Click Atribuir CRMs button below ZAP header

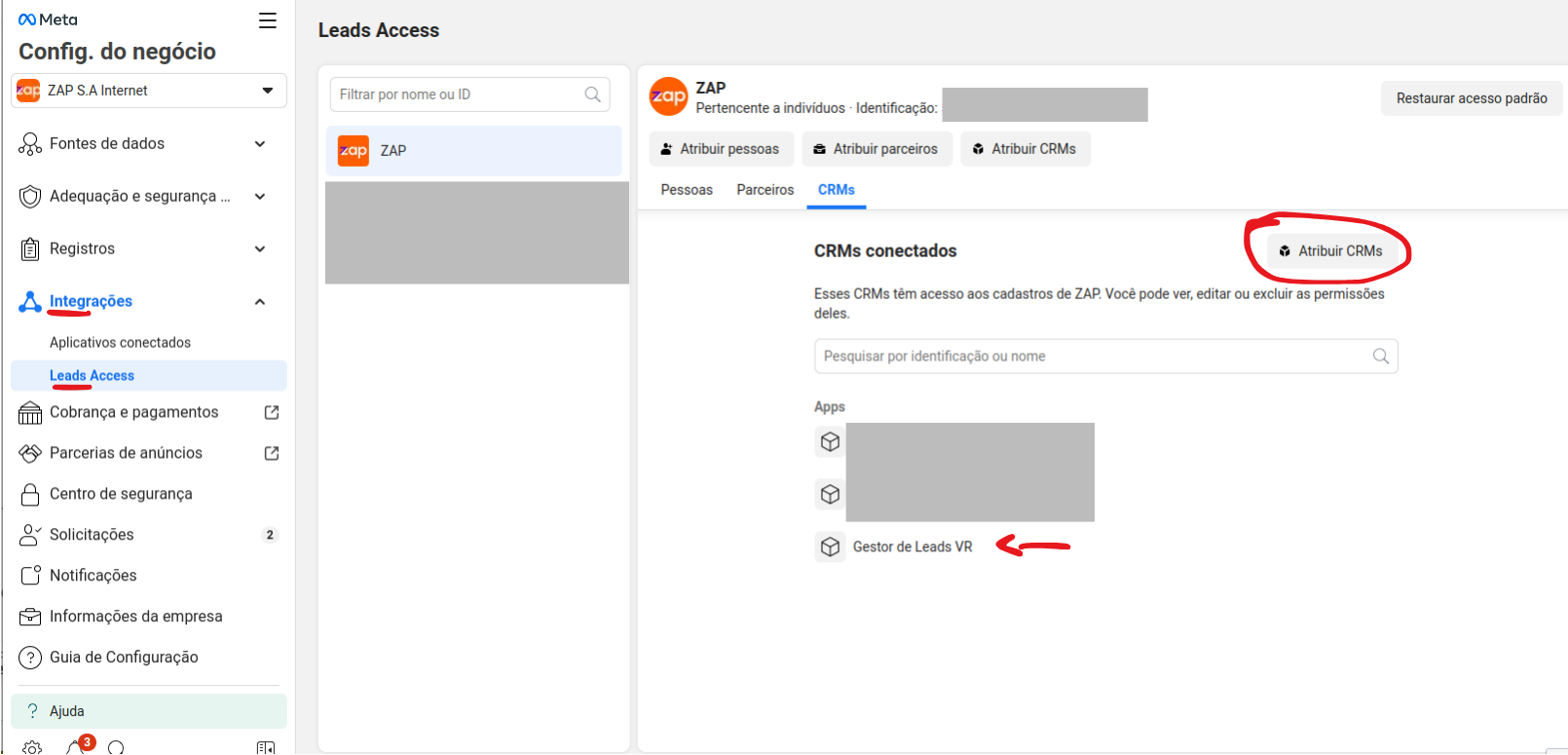(1026, 150)
